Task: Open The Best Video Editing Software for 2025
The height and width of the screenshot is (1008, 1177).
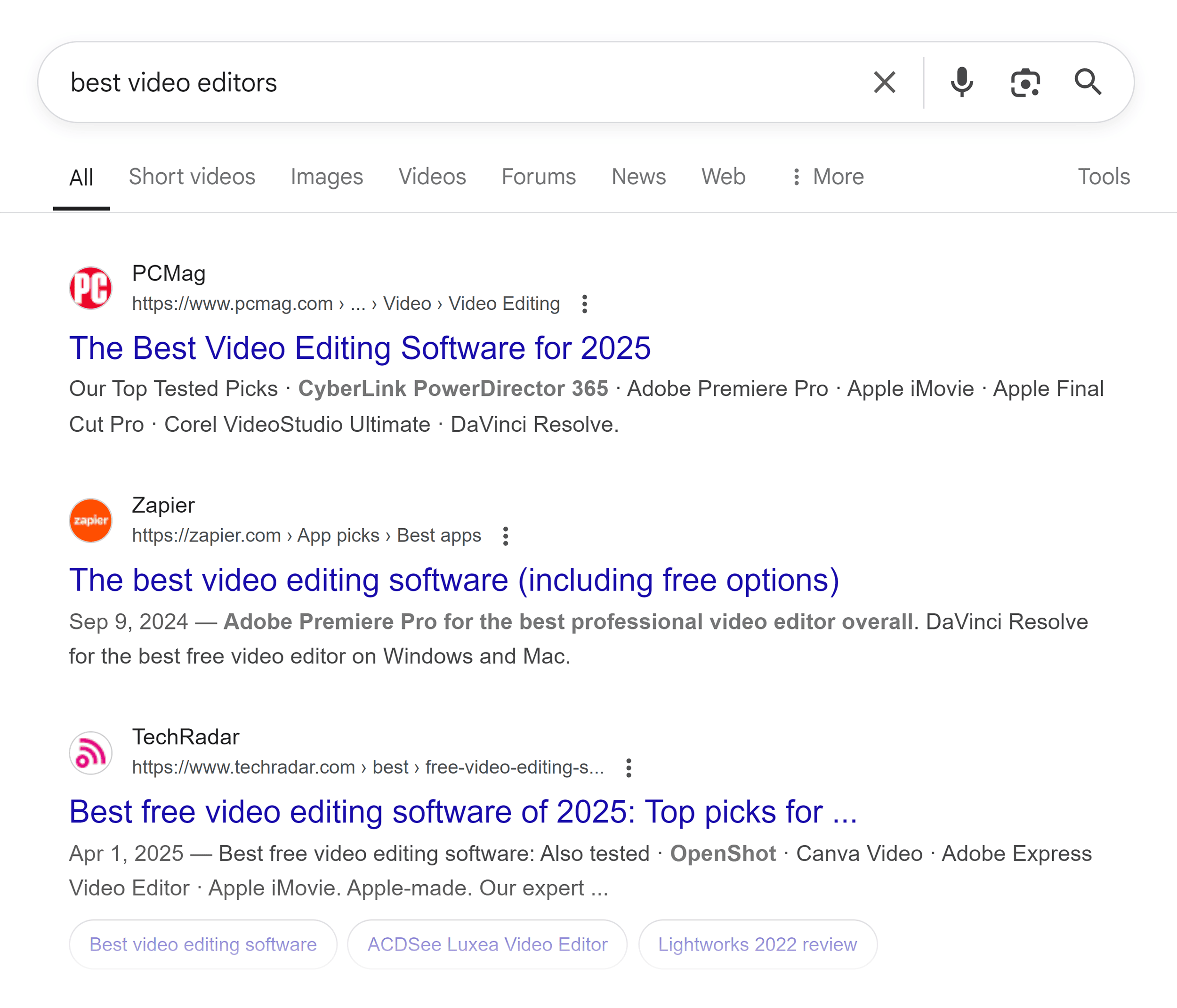Action: tap(360, 348)
